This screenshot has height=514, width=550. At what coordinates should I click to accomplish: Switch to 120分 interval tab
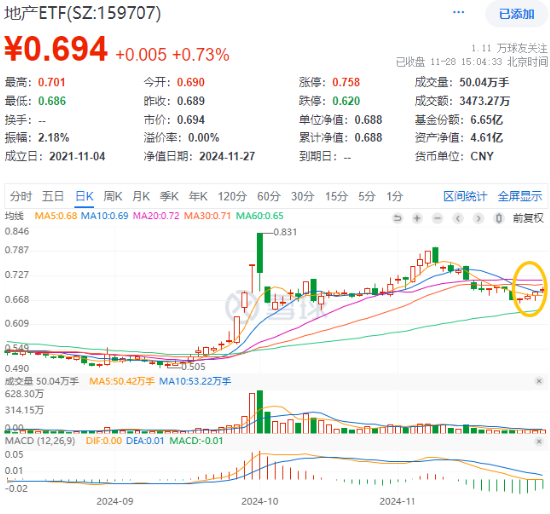232,196
